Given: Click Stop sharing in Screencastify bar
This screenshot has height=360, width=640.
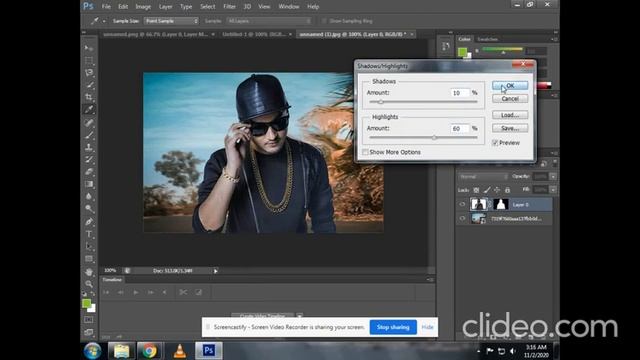Looking at the screenshot, I should (393, 327).
